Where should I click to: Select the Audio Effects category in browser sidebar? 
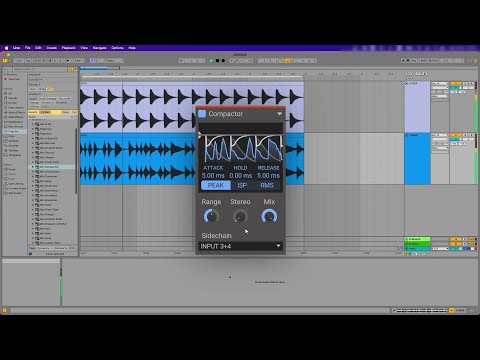pos(14,112)
